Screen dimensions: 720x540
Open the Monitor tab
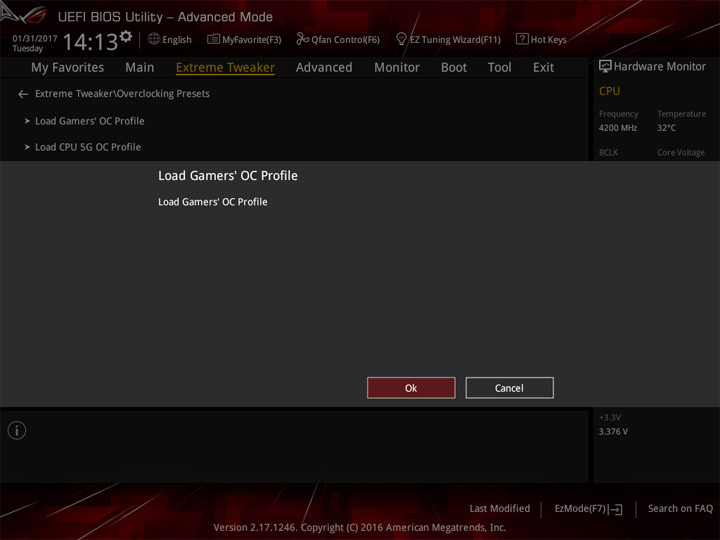click(x=397, y=68)
